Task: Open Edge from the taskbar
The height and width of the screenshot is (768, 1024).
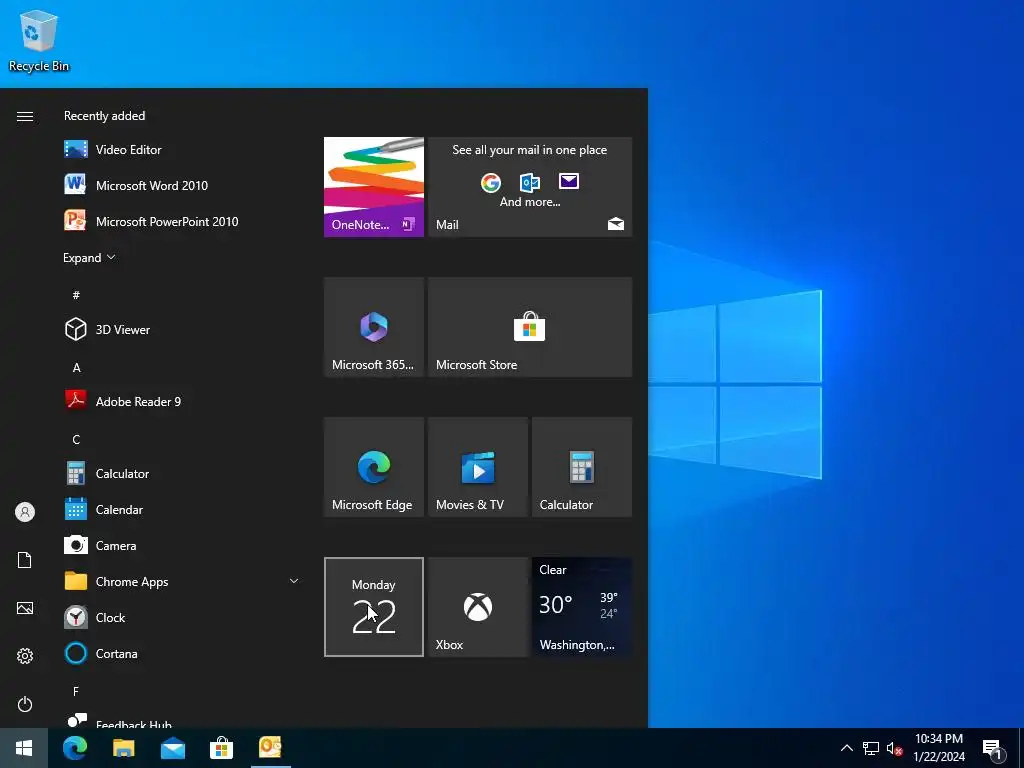Action: [x=75, y=748]
